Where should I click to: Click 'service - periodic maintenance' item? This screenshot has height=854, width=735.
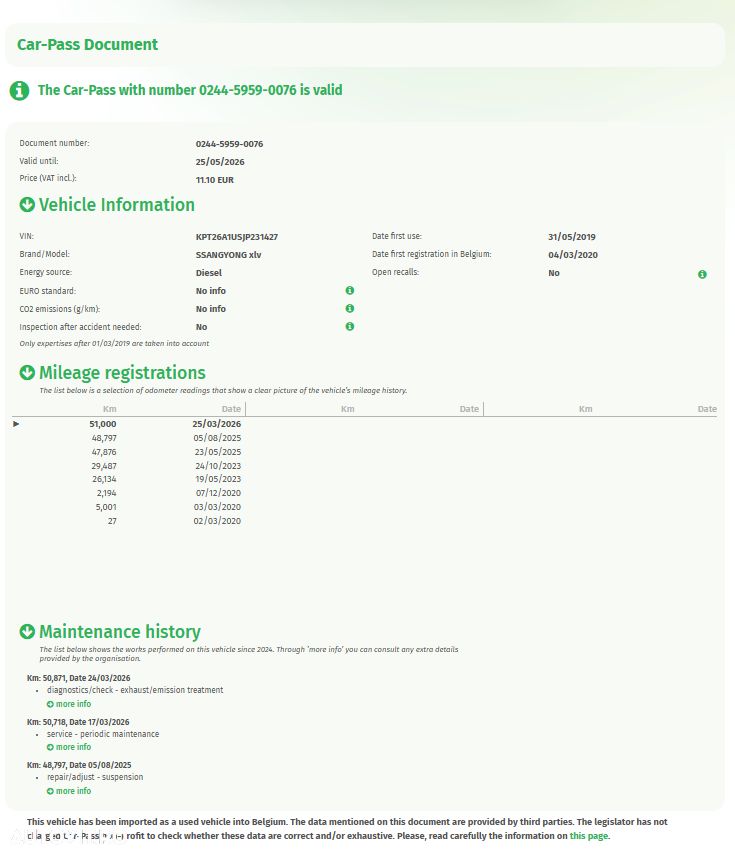pyautogui.click(x=103, y=734)
